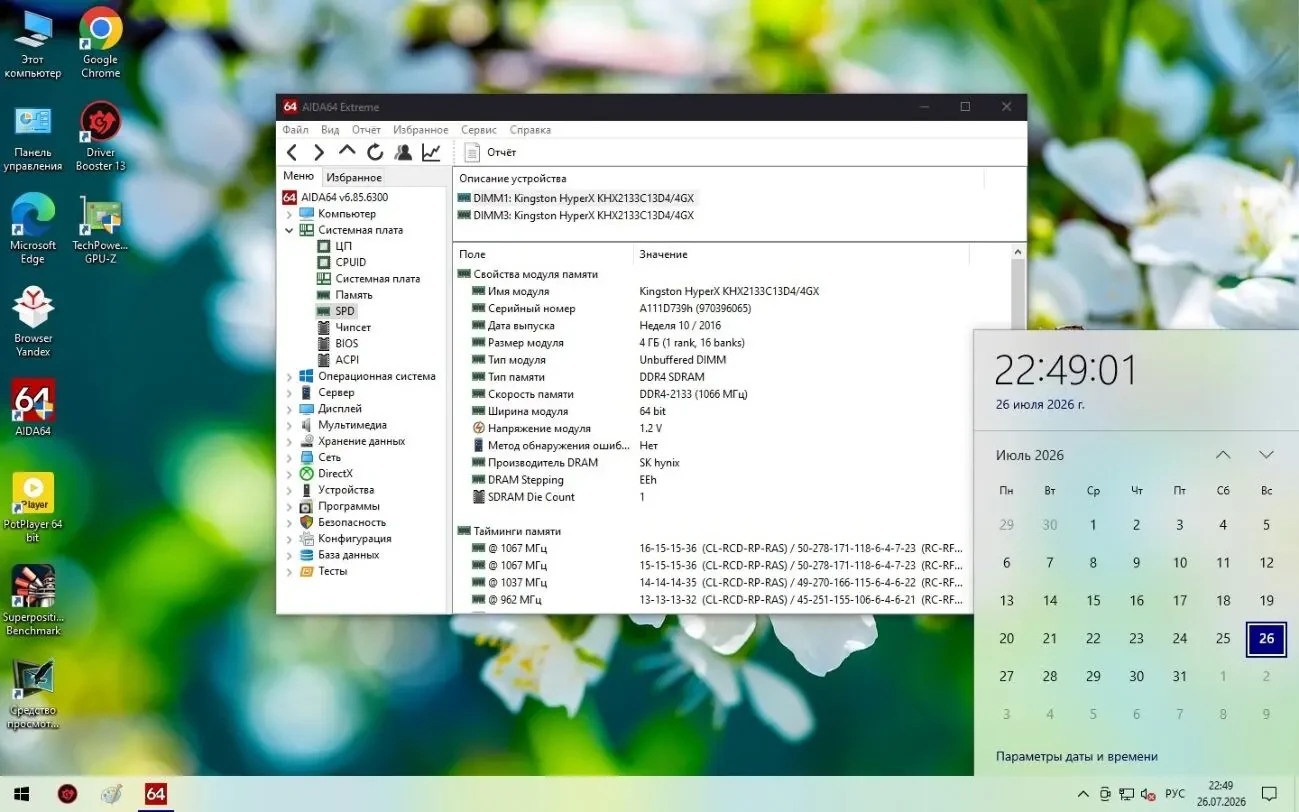Select ACPI in the tree

347,360
